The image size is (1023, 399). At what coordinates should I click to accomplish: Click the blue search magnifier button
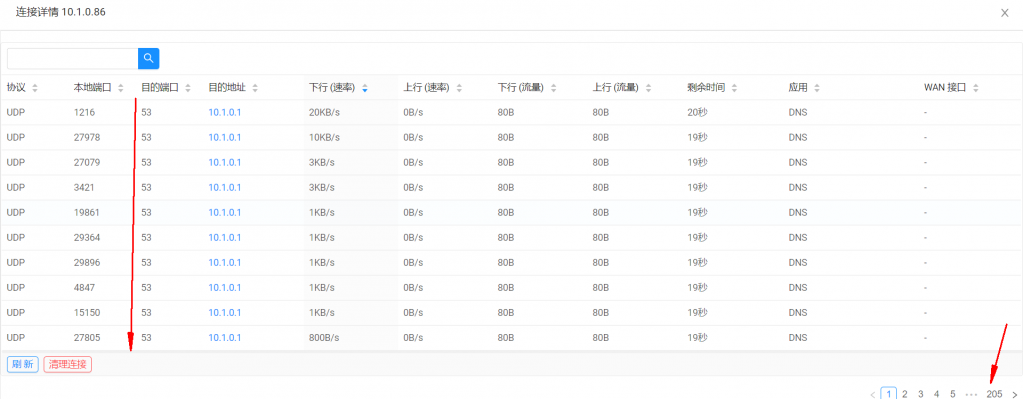coord(149,59)
